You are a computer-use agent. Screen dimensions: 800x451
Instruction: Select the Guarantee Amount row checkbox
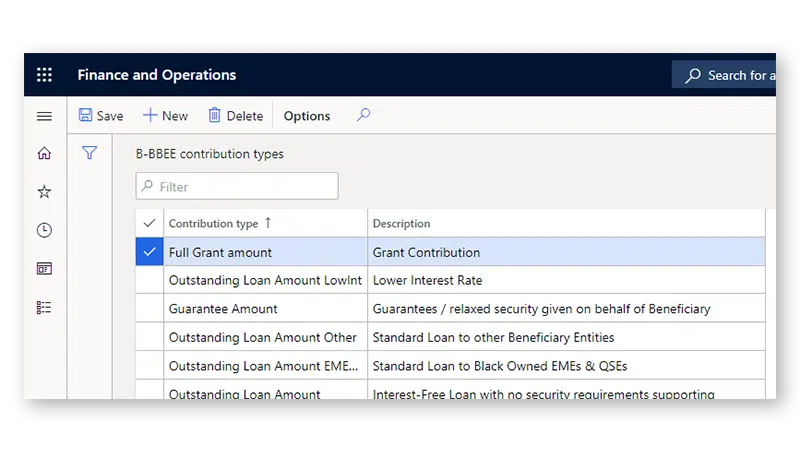150,309
